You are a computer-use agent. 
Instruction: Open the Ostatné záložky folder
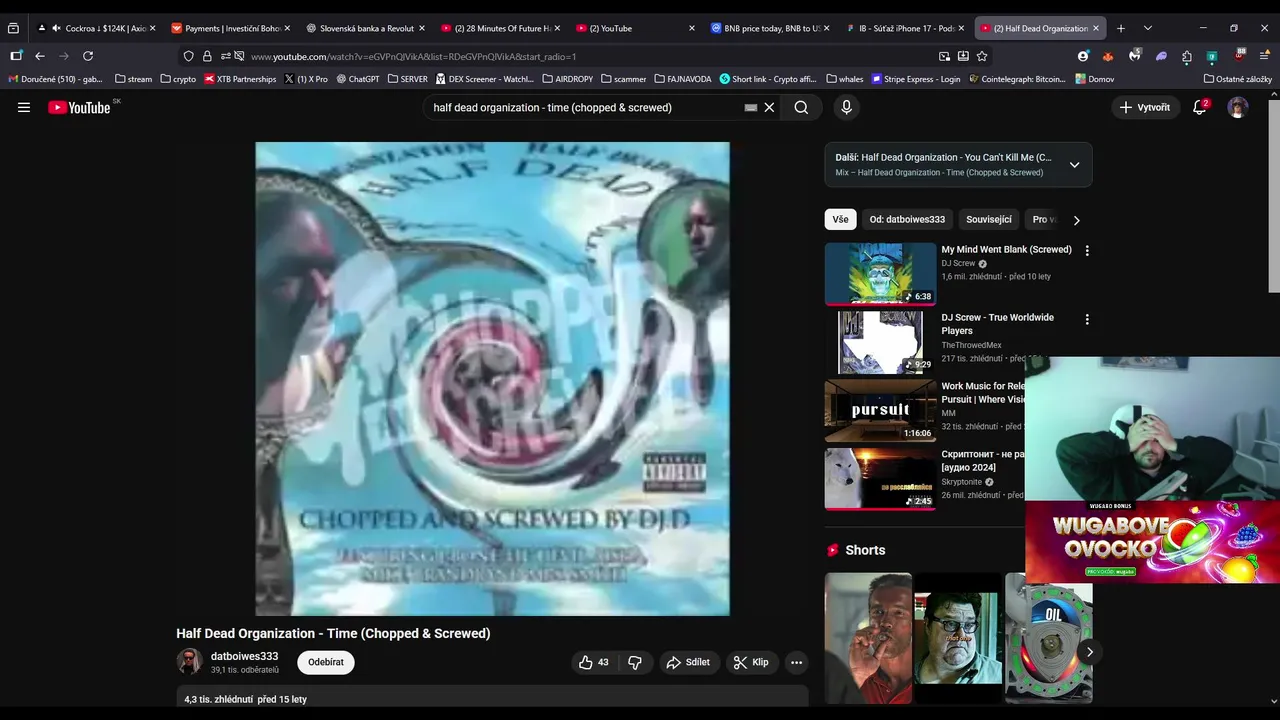coord(1238,79)
